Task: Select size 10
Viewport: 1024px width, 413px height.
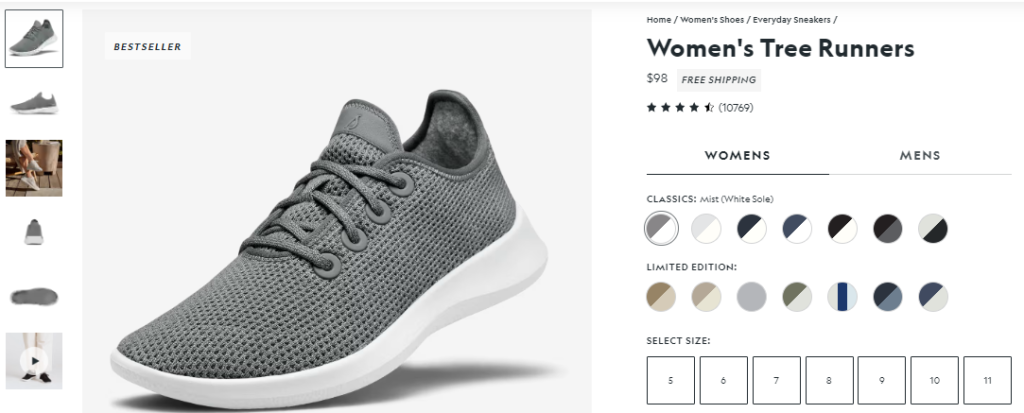Action: click(934, 381)
